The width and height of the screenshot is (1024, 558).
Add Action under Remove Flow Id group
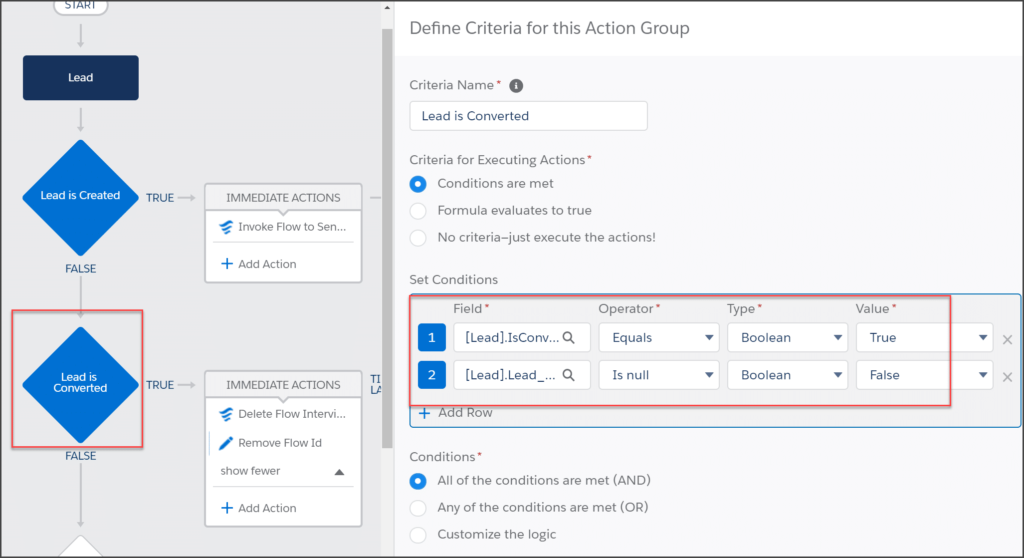[x=259, y=508]
